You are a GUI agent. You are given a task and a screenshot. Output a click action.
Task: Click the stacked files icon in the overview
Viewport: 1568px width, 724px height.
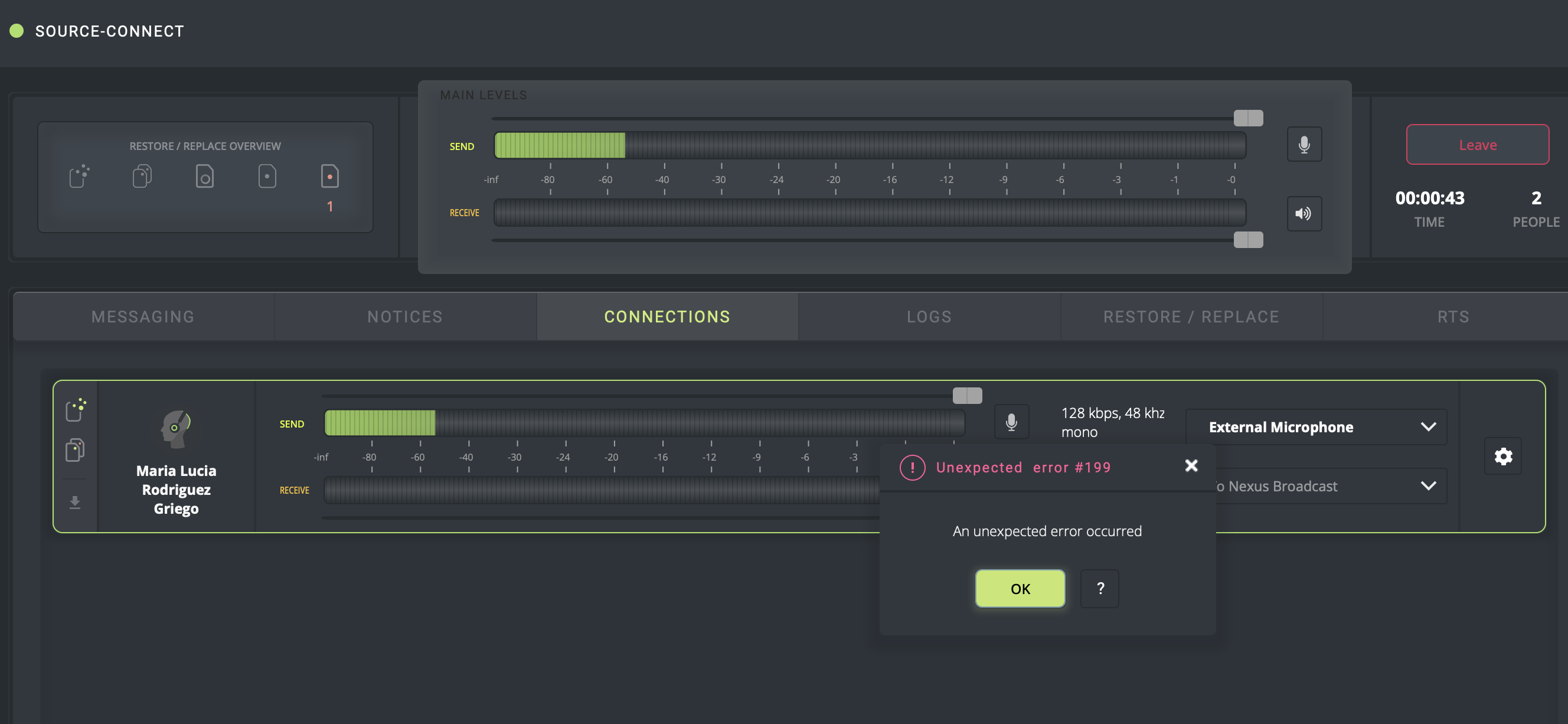[142, 177]
